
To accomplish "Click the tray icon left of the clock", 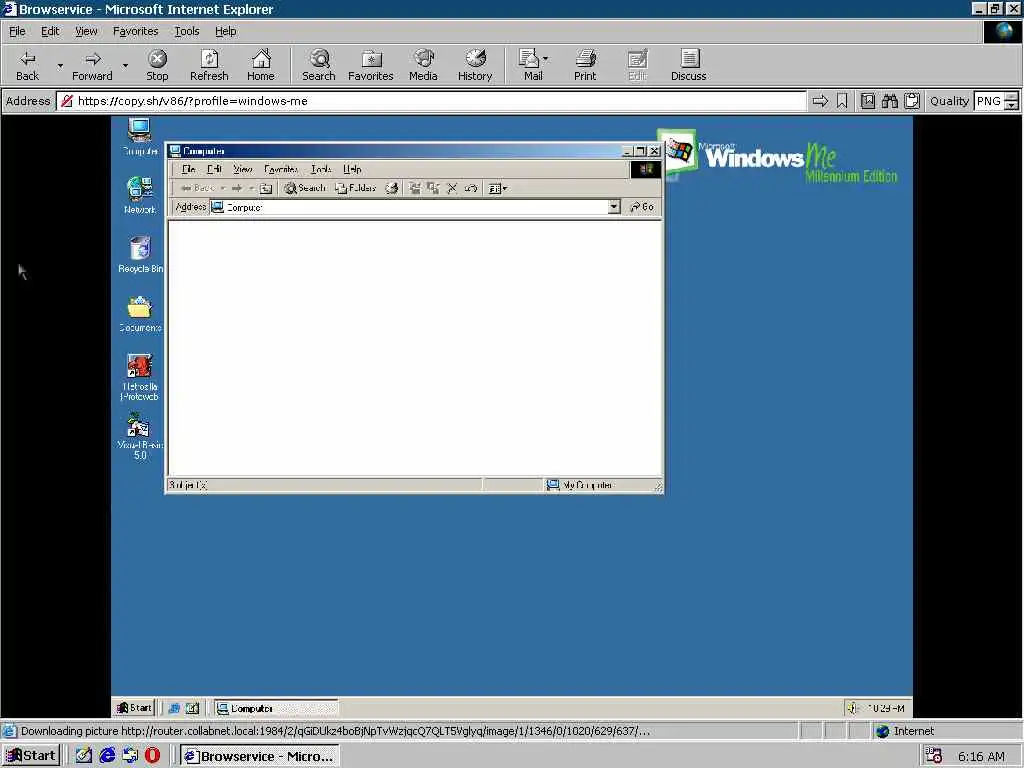I will tap(934, 756).
